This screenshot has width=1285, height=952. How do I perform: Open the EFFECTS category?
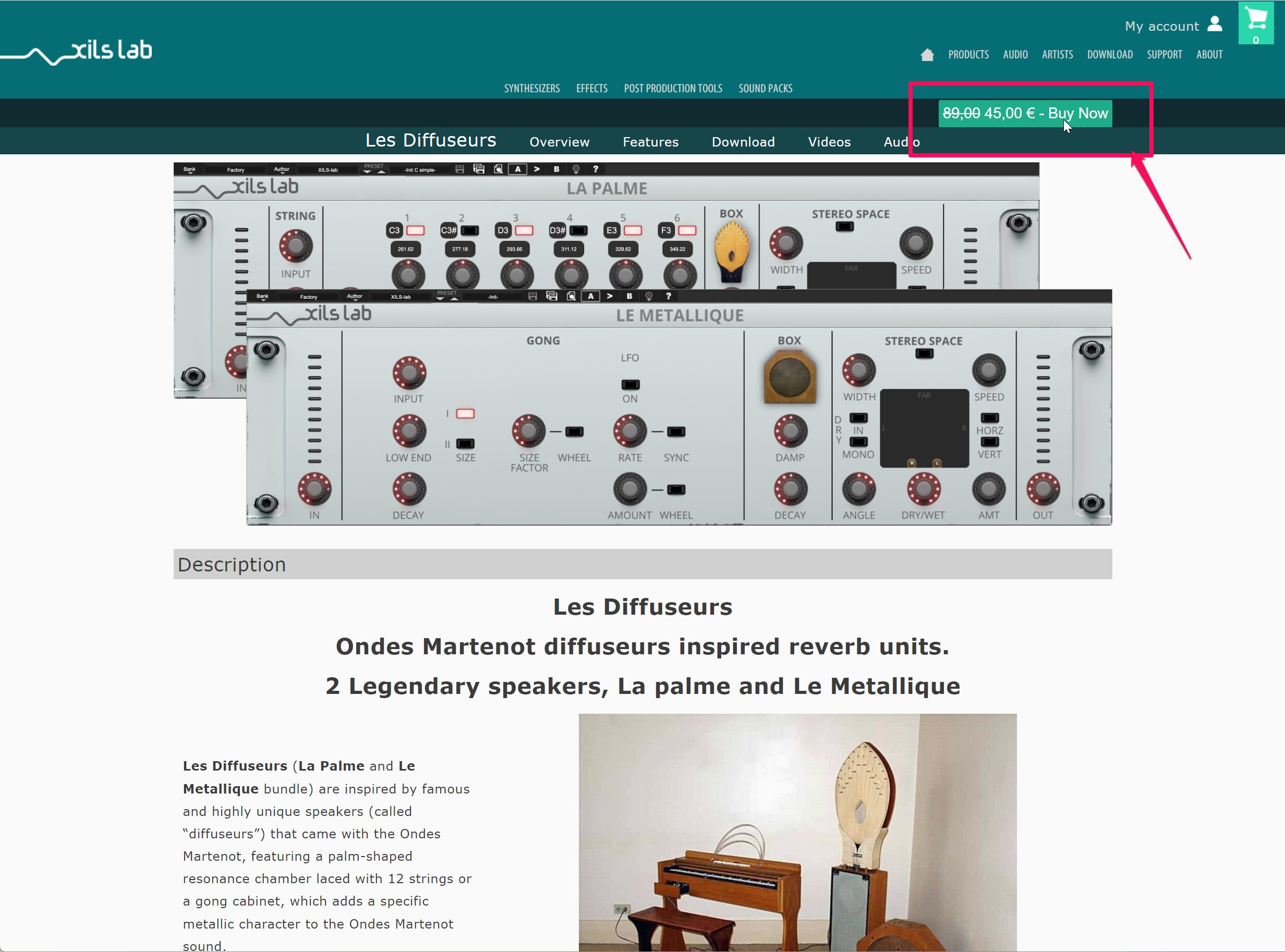[592, 89]
